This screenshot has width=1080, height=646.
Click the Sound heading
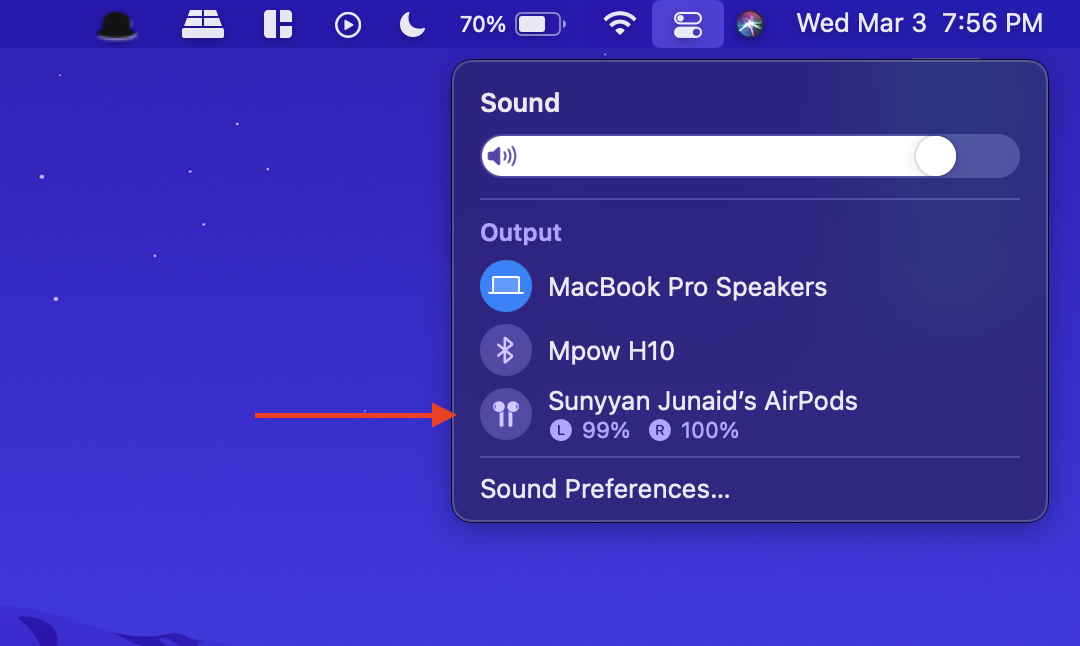point(520,103)
